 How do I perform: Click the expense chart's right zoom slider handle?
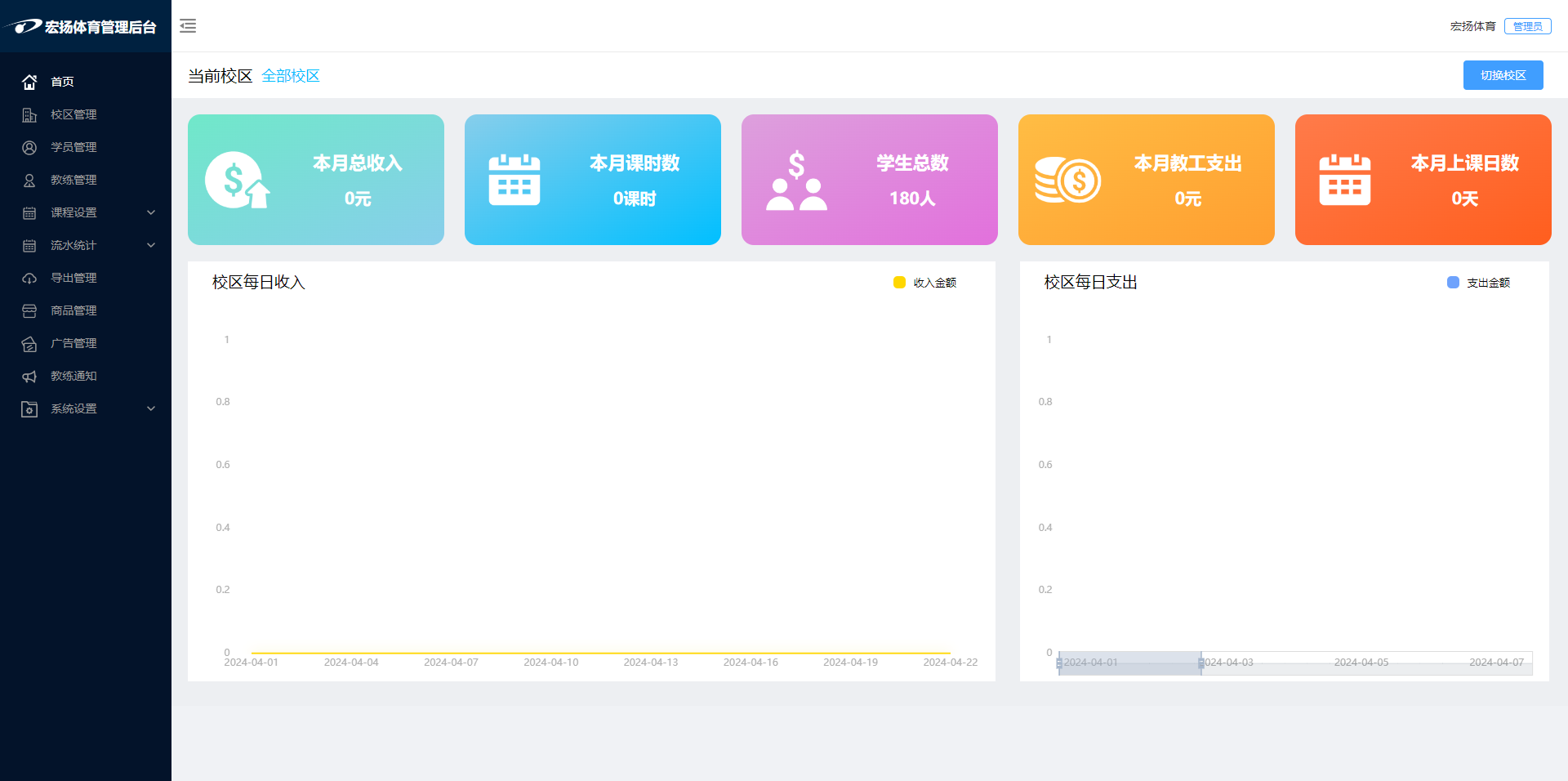pyautogui.click(x=1201, y=663)
